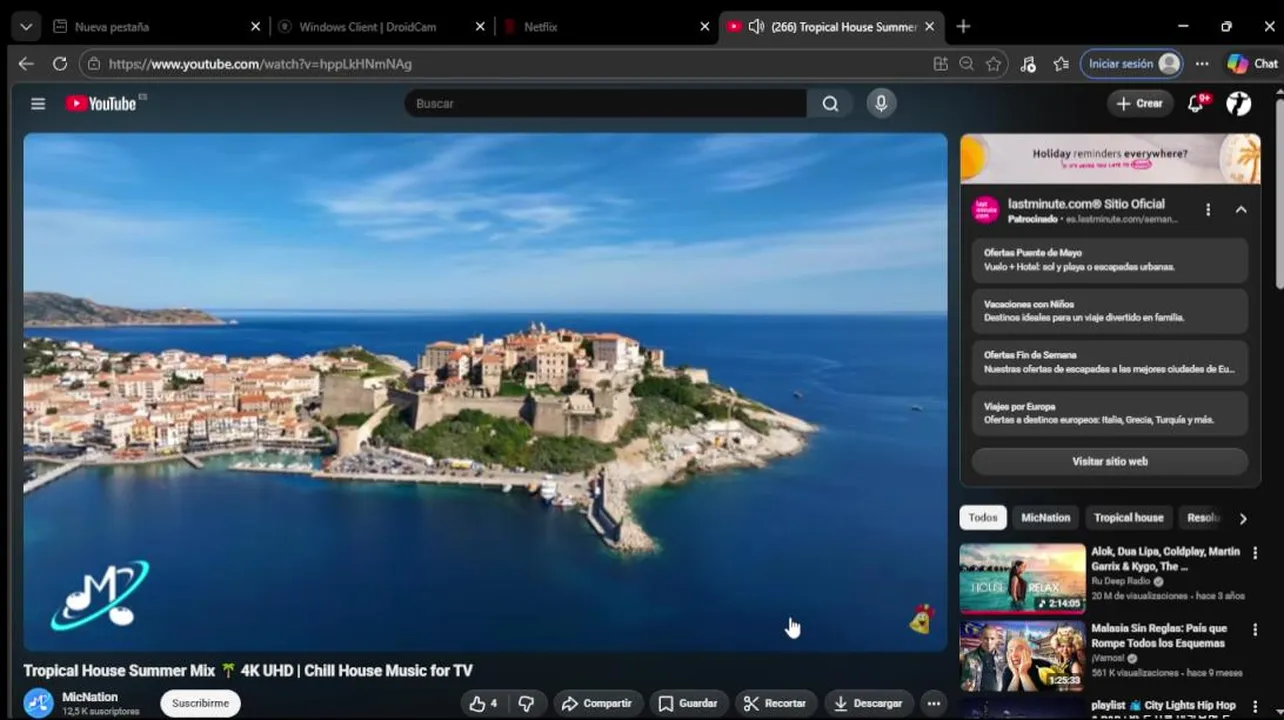The width and height of the screenshot is (1284, 720).
Task: Download the video with Descargar
Action: 868,703
